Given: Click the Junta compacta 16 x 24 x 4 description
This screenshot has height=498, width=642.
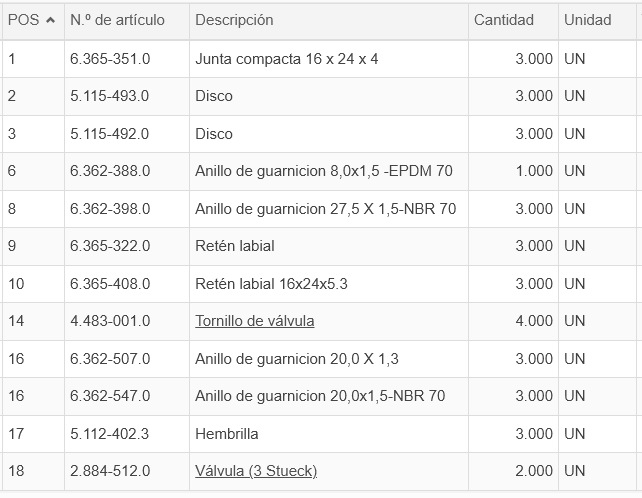Looking at the screenshot, I should (x=287, y=59).
